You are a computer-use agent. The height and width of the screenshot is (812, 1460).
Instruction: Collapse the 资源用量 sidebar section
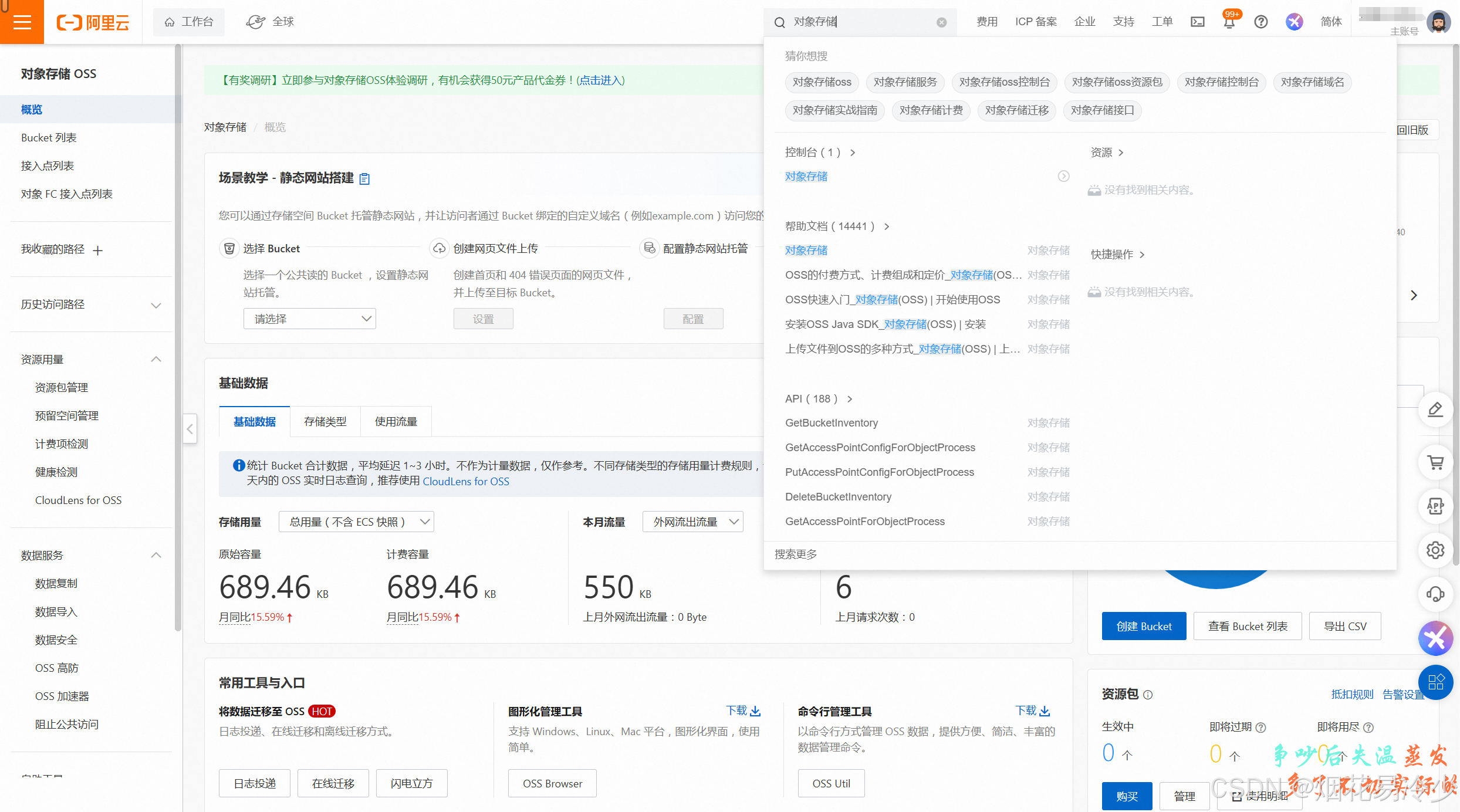(x=156, y=358)
